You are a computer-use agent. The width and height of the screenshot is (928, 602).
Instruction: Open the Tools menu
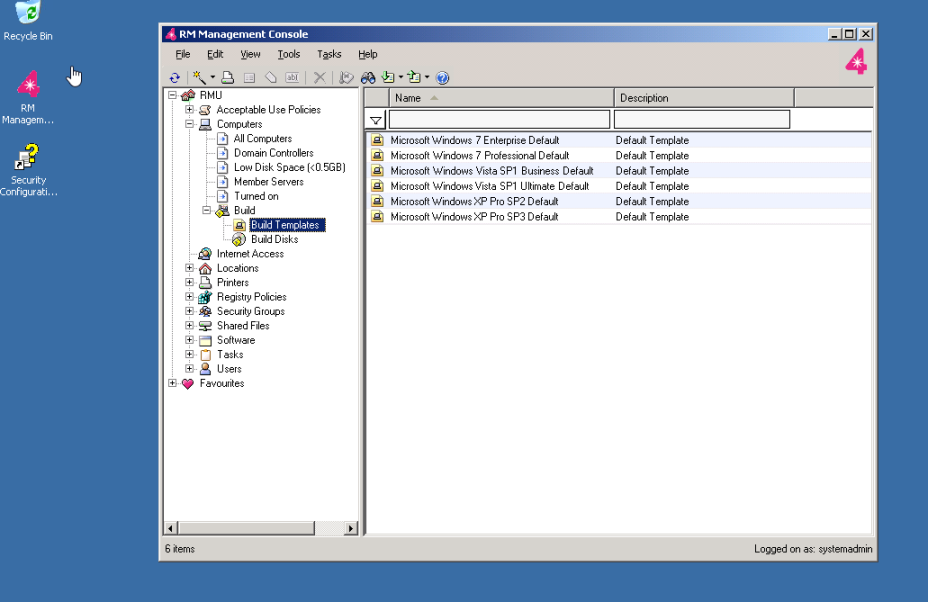pyautogui.click(x=289, y=54)
